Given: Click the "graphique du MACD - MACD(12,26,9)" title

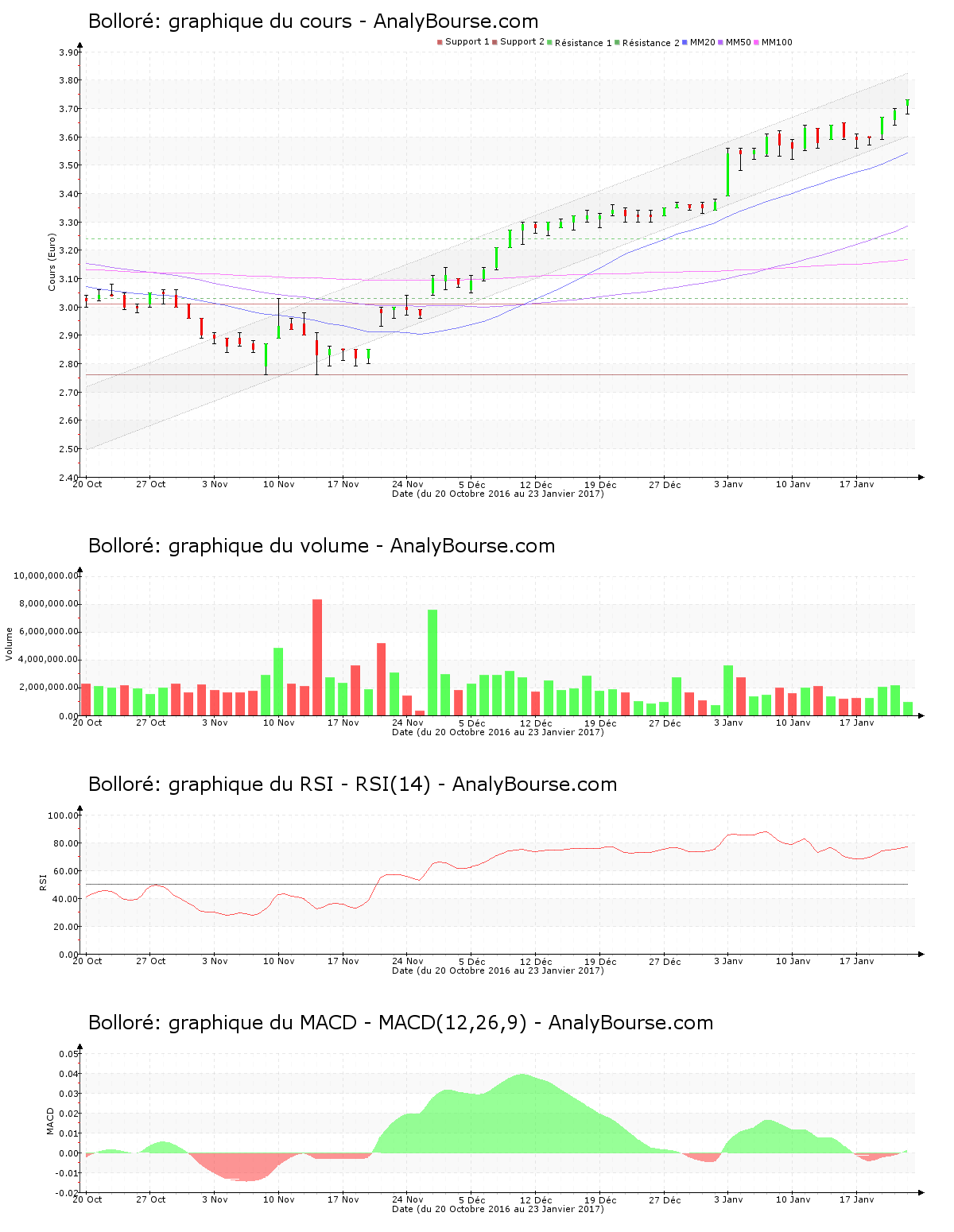Looking at the screenshot, I should point(347,1023).
